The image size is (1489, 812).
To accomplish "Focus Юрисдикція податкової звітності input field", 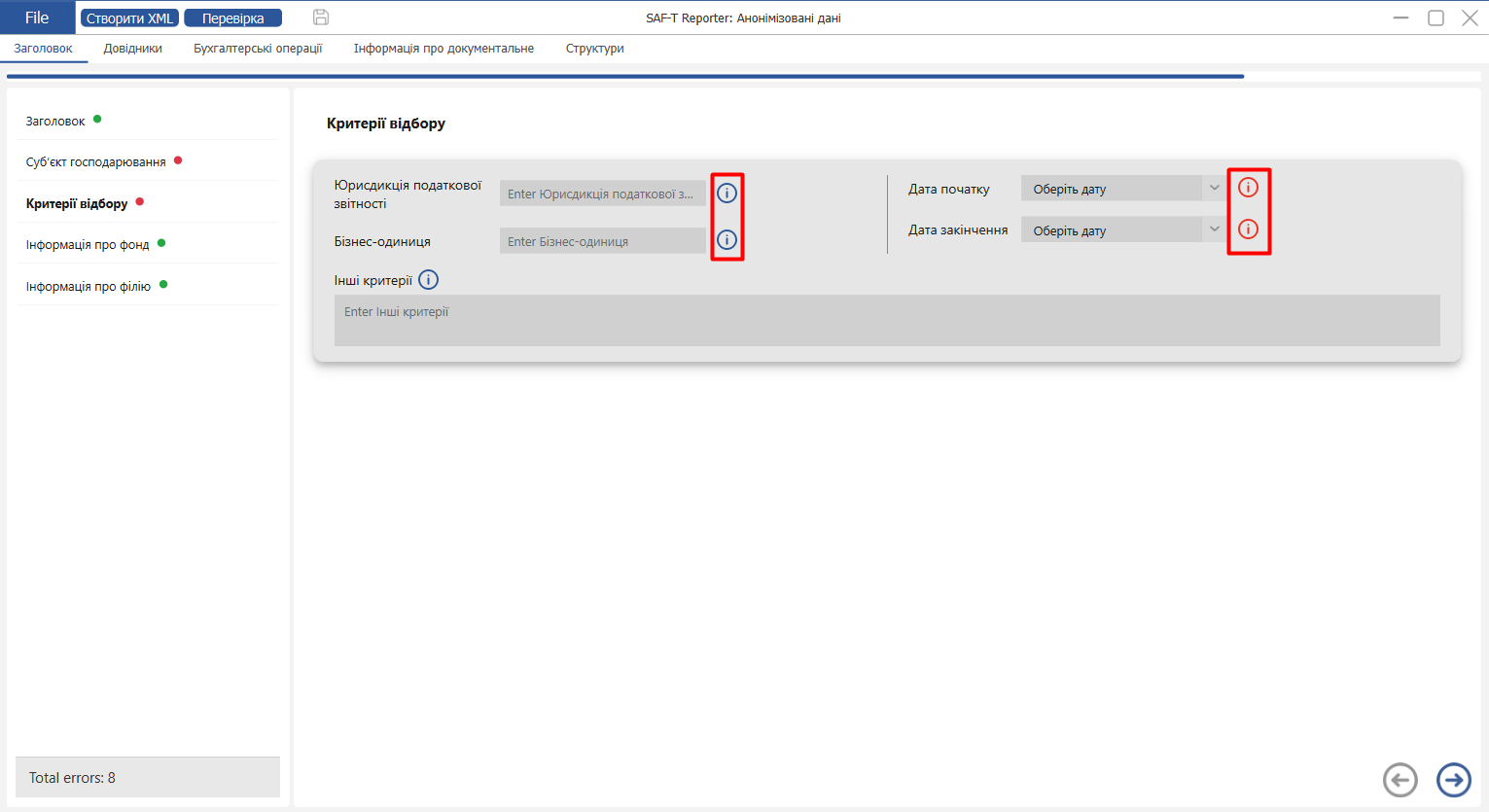I will tap(603, 194).
